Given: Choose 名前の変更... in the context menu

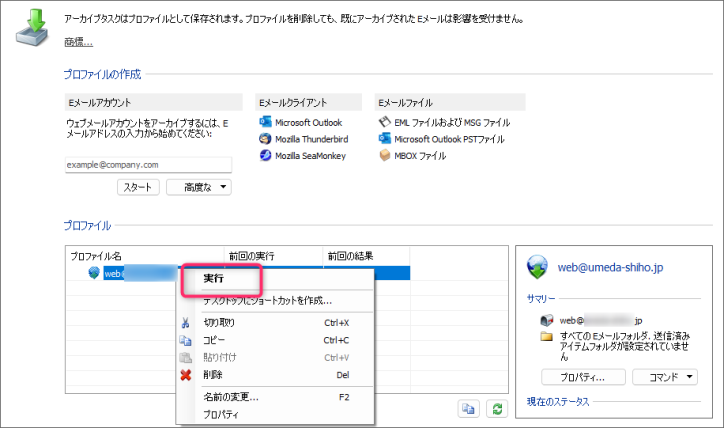Looking at the screenshot, I should pyautogui.click(x=231, y=397).
